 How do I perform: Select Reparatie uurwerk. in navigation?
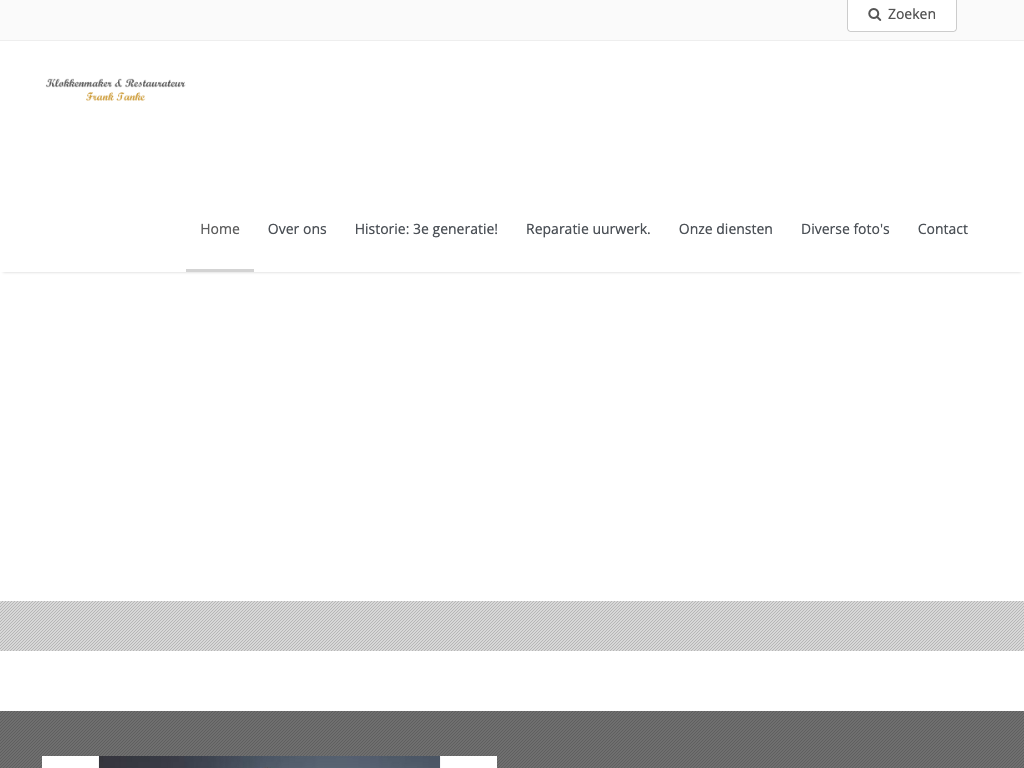pyautogui.click(x=588, y=229)
